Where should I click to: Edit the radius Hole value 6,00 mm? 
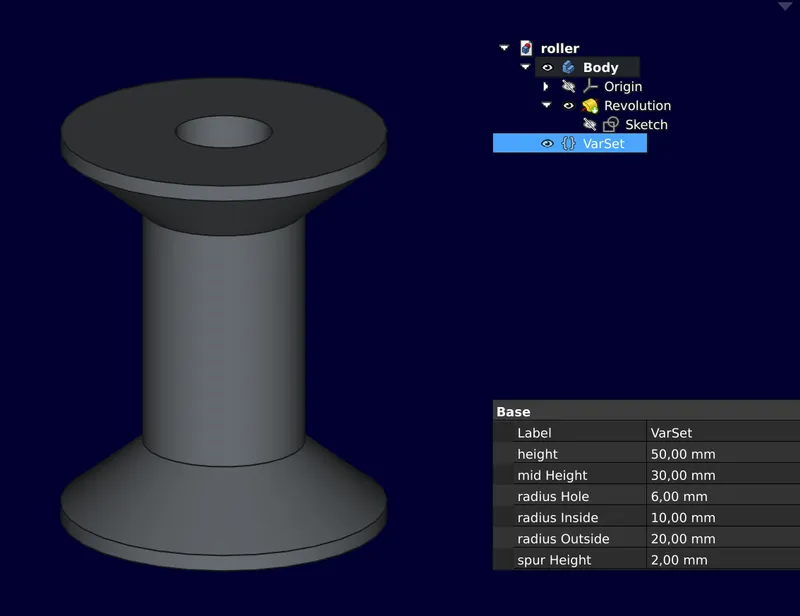pos(722,496)
